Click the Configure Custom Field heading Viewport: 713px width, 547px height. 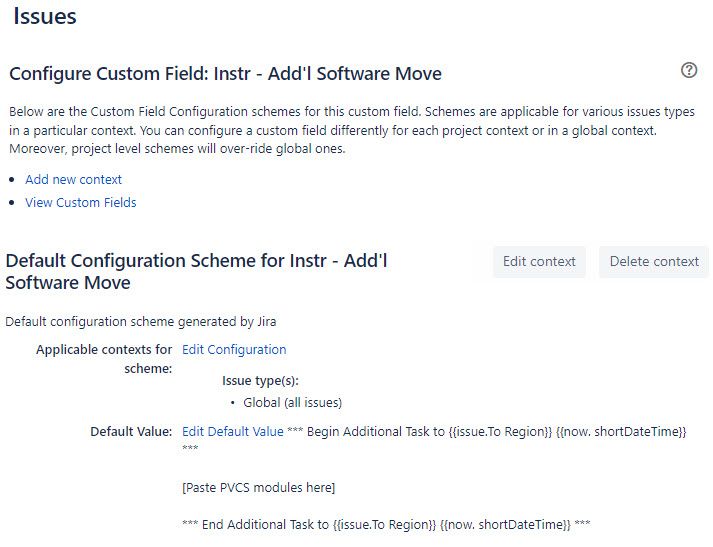pyautogui.click(x=225, y=74)
